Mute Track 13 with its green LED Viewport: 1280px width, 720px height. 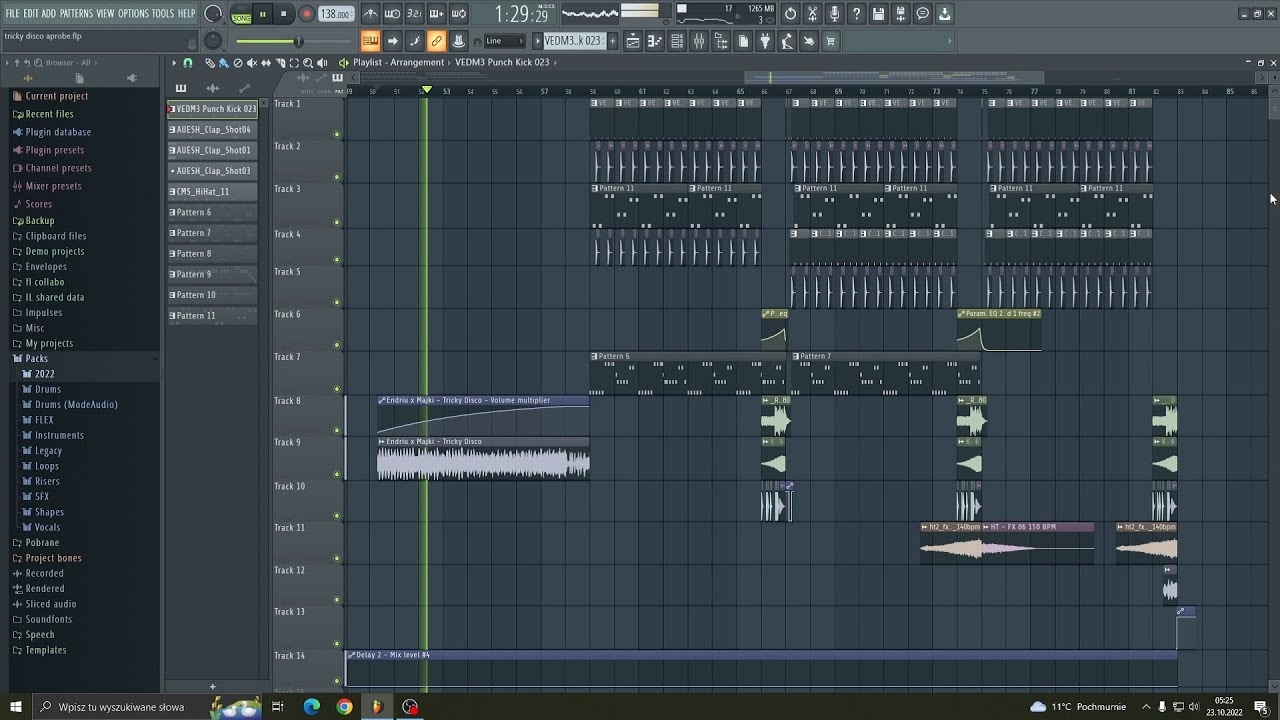337,643
